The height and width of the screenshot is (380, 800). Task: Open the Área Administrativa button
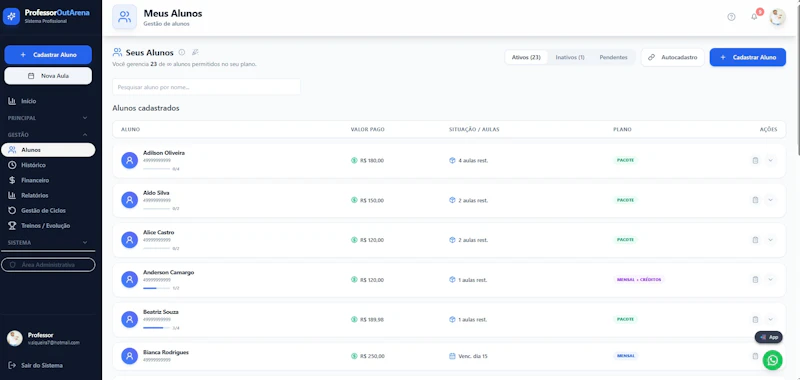click(48, 265)
